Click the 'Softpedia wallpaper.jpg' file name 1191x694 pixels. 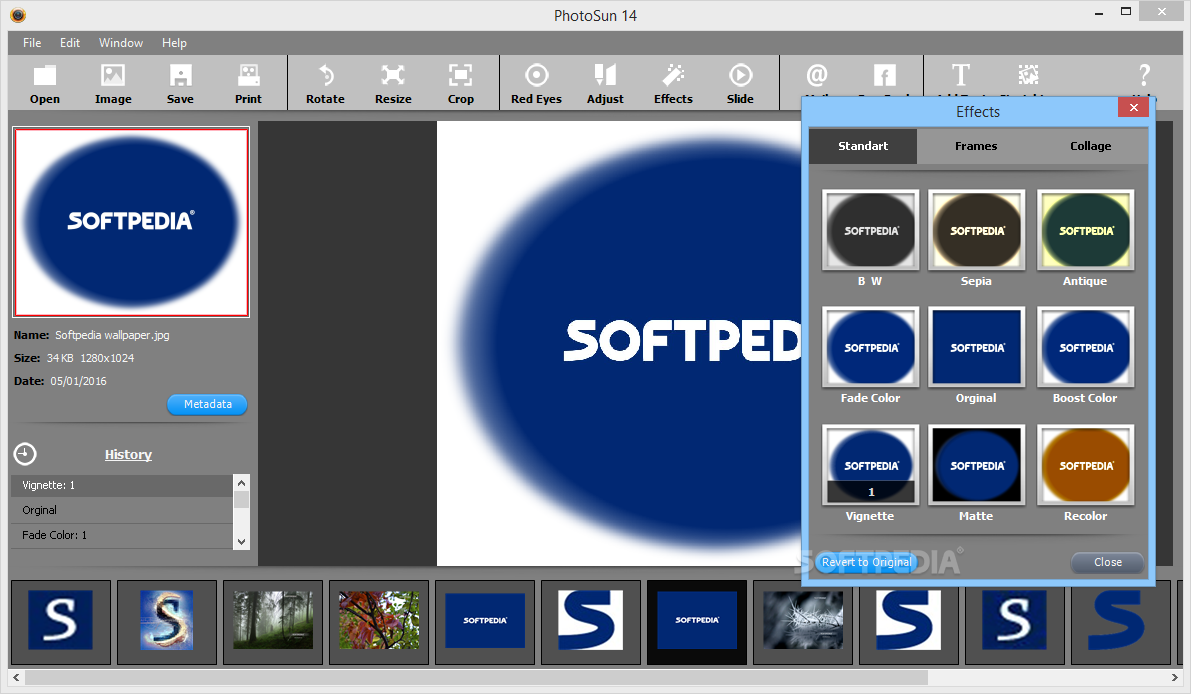tap(112, 335)
